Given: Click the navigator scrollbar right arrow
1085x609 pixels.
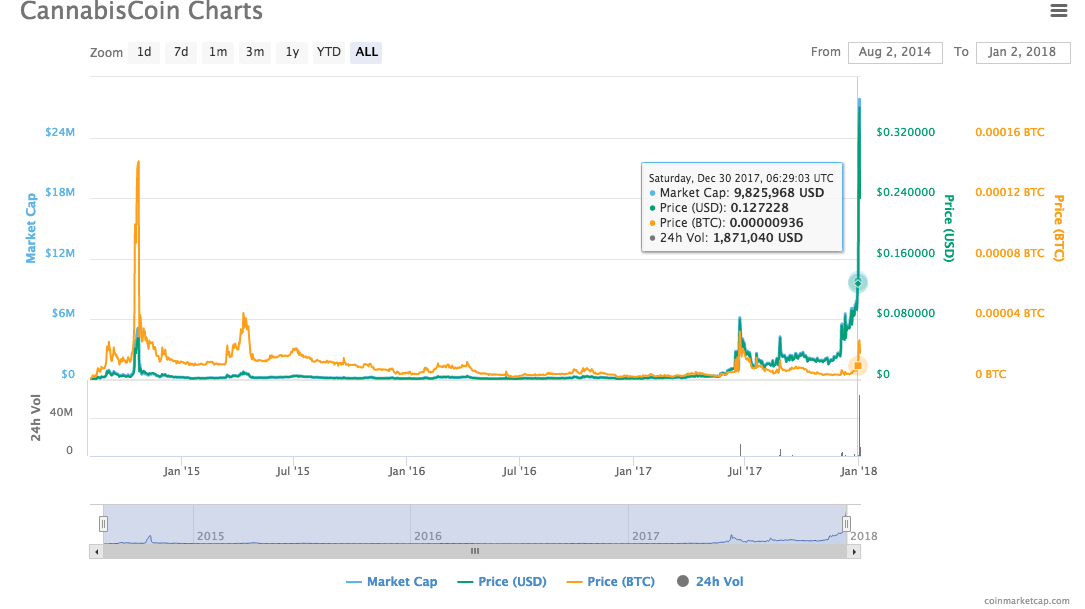Looking at the screenshot, I should pos(854,552).
